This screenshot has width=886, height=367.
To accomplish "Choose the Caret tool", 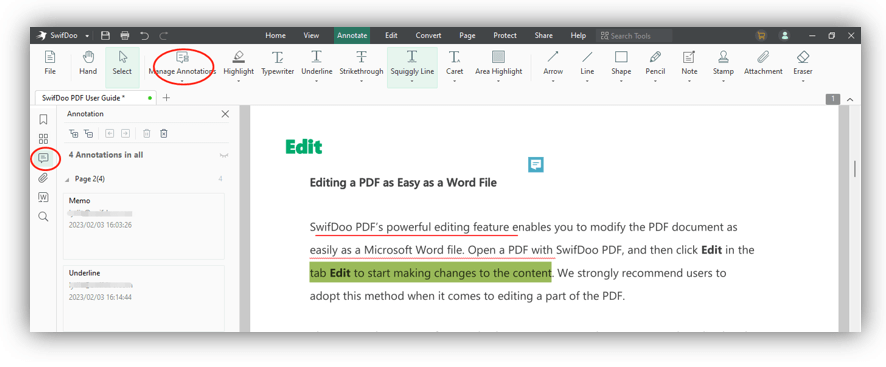I will (454, 63).
